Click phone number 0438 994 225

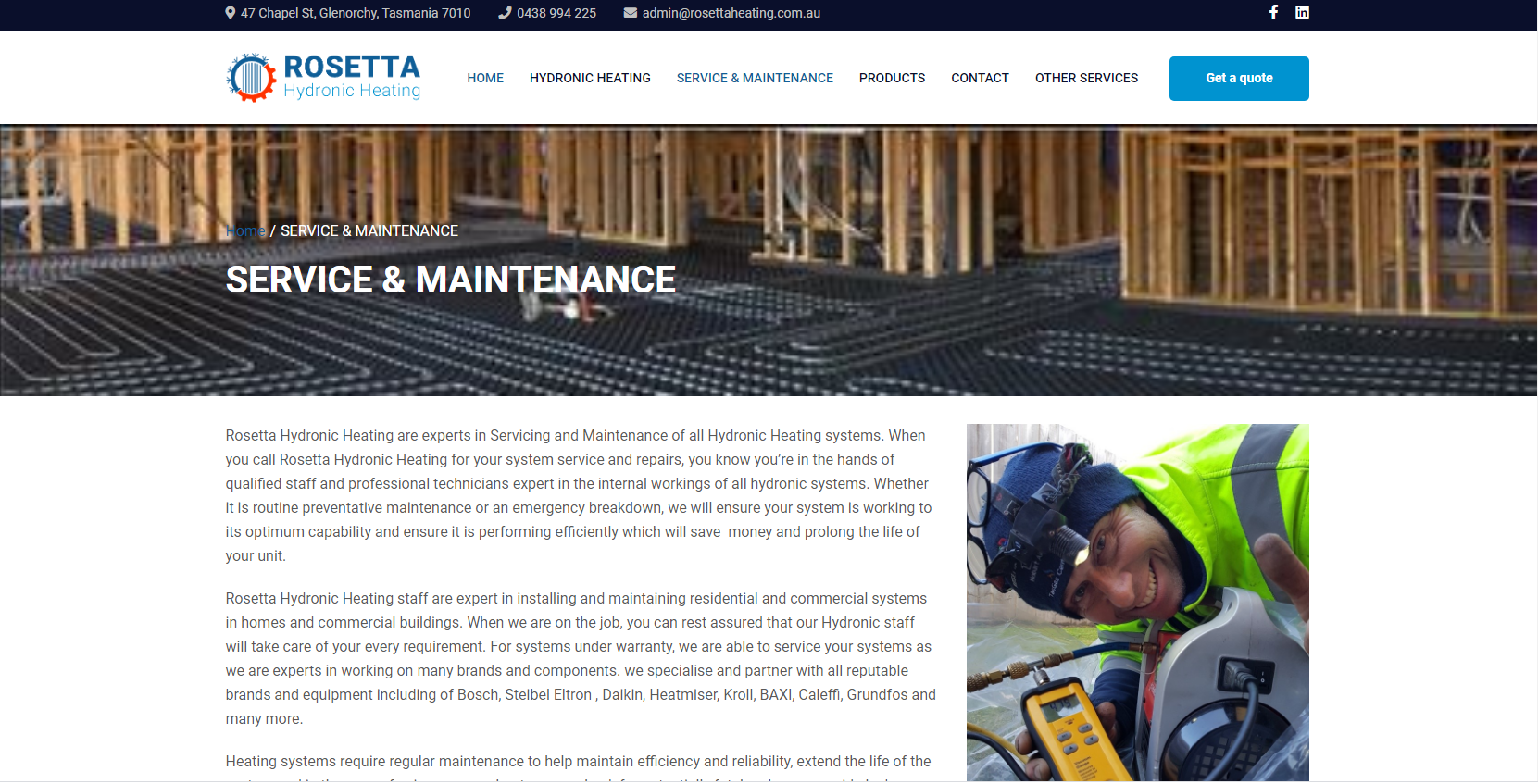click(556, 13)
